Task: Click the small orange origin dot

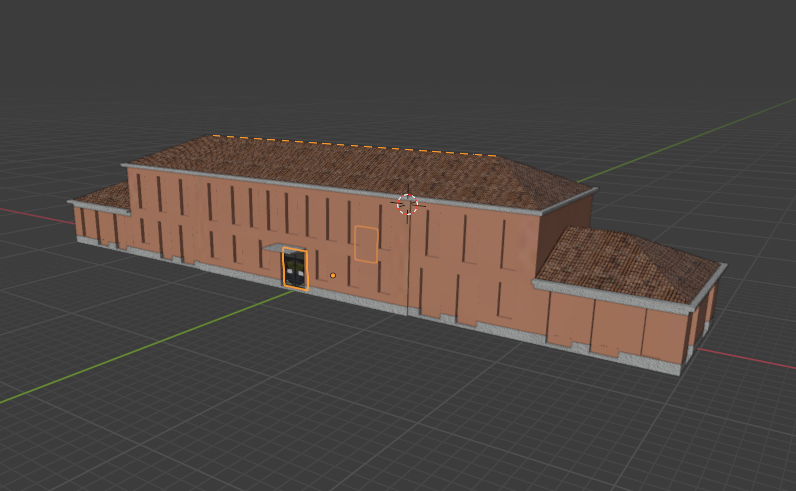Action: click(x=333, y=275)
